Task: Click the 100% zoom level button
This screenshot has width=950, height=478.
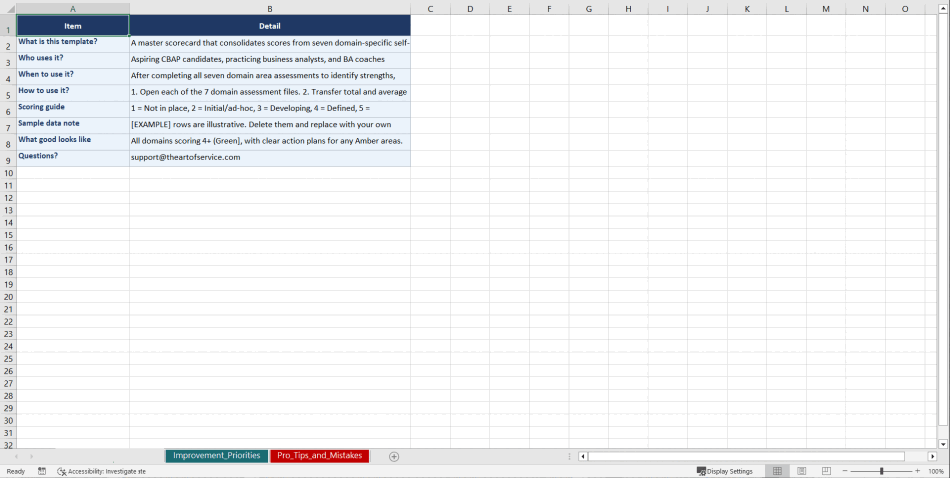Action: [x=936, y=471]
